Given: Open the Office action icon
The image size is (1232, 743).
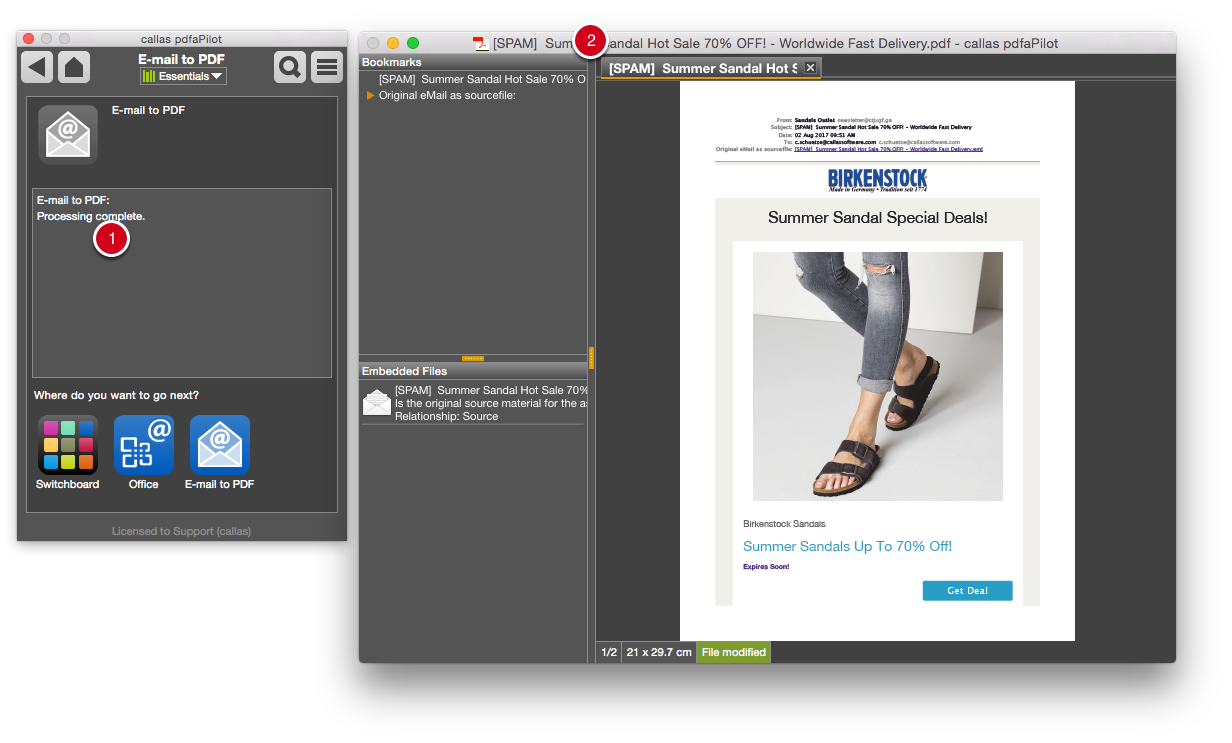Looking at the screenshot, I should click(144, 445).
